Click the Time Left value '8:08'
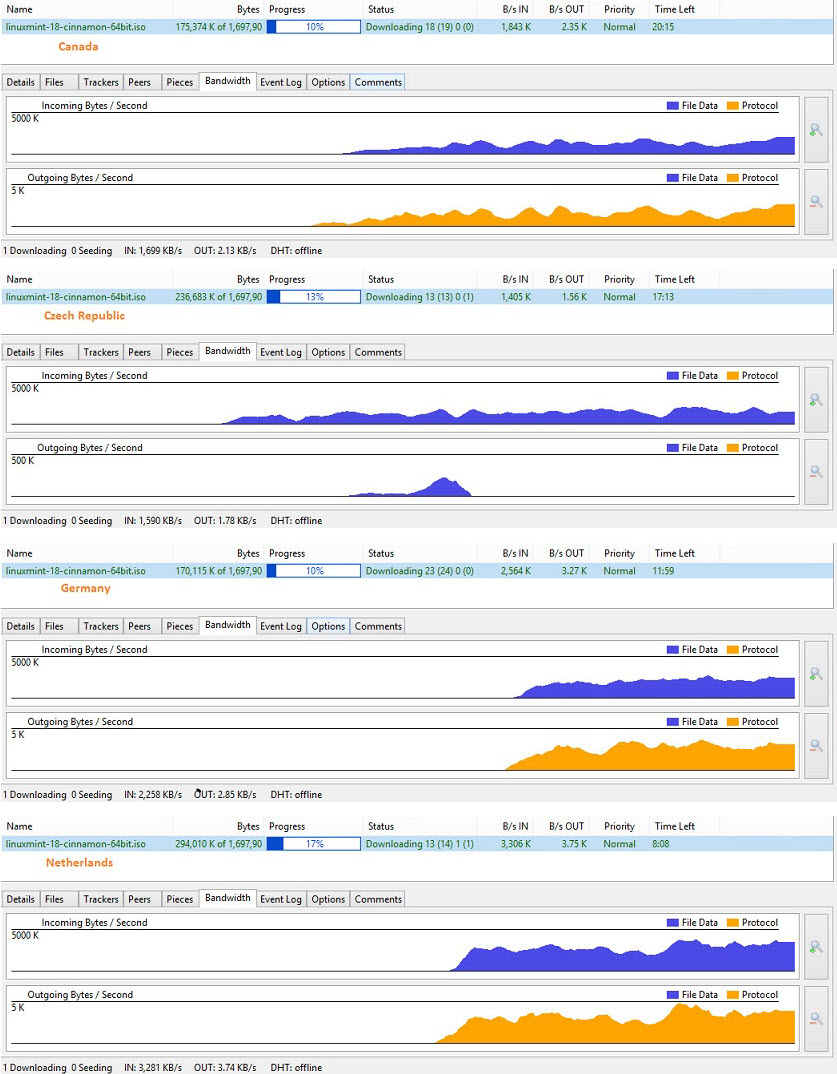Screen dimensions: 837x1074 [x=661, y=844]
